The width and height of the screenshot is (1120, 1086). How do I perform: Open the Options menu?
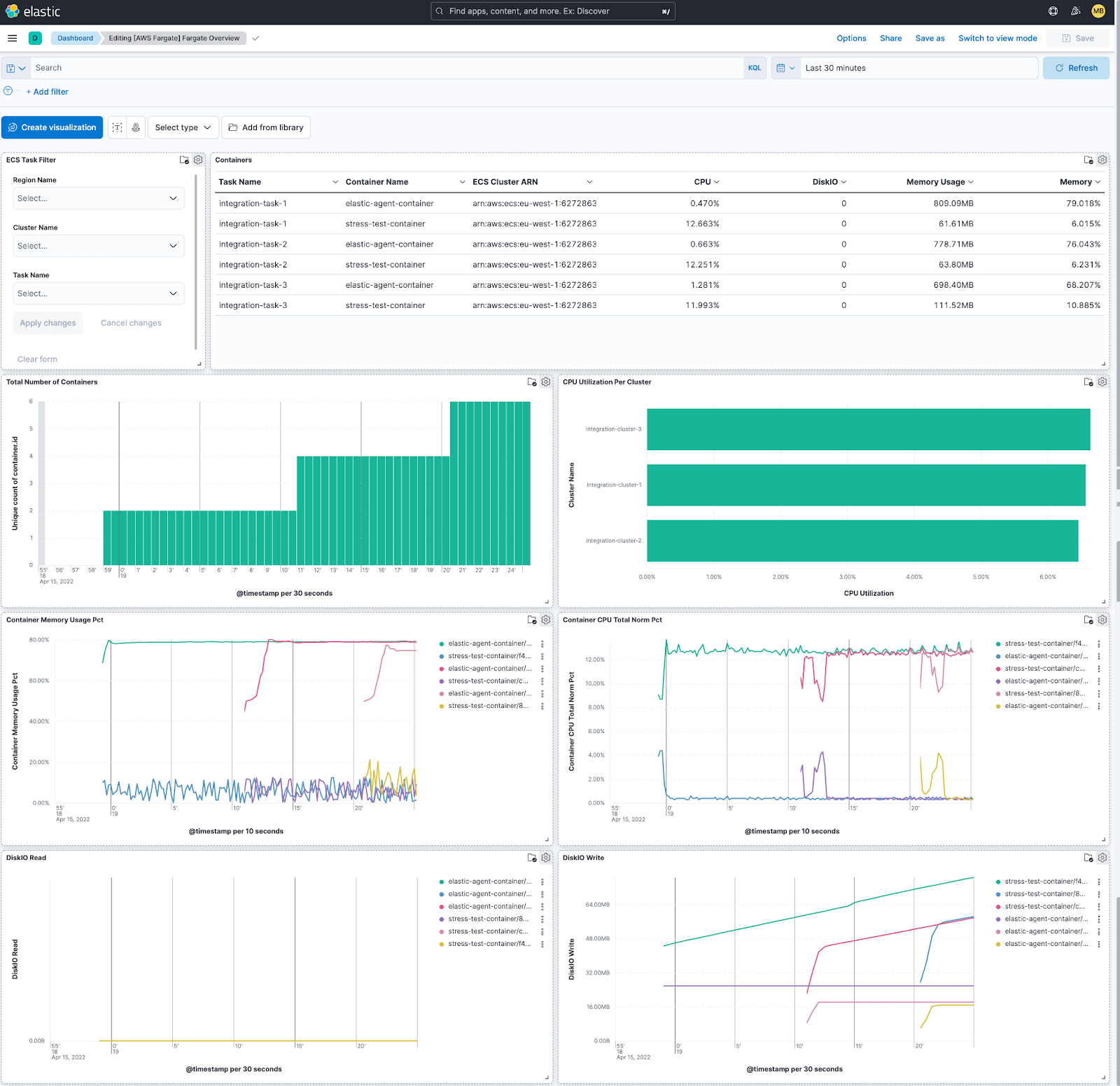pyautogui.click(x=851, y=38)
